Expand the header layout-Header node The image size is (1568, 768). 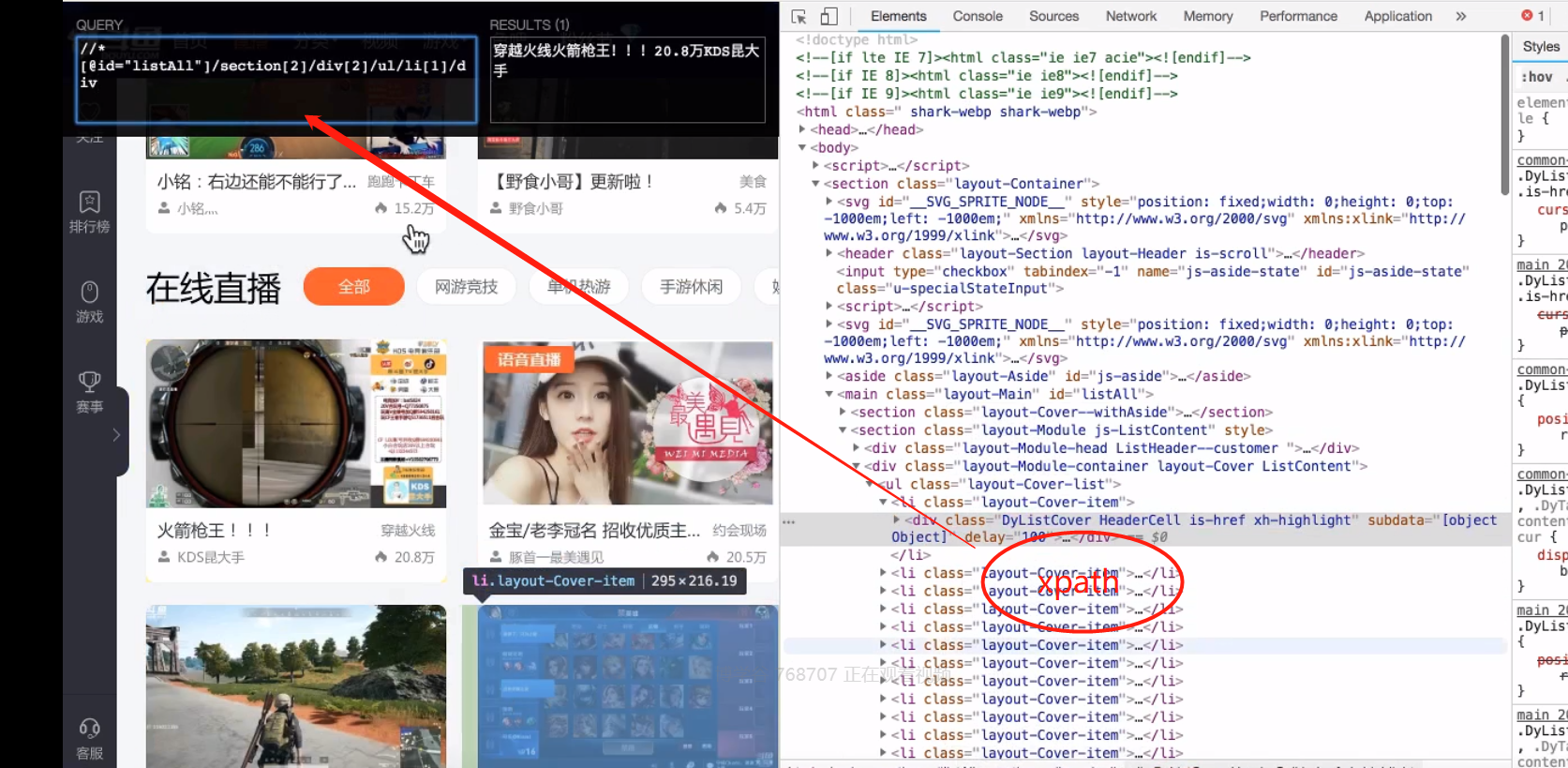coord(829,253)
